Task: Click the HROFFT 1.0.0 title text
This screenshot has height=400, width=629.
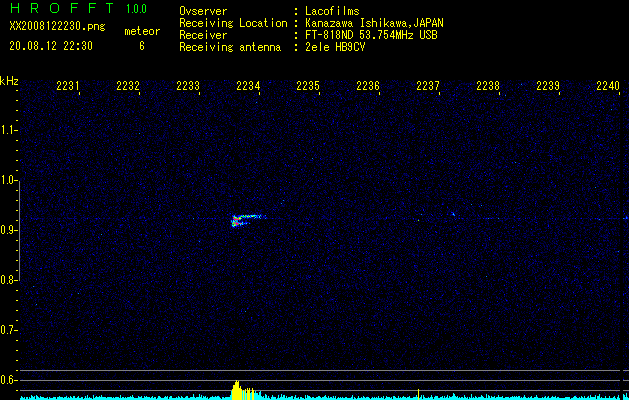Action: 78,8
